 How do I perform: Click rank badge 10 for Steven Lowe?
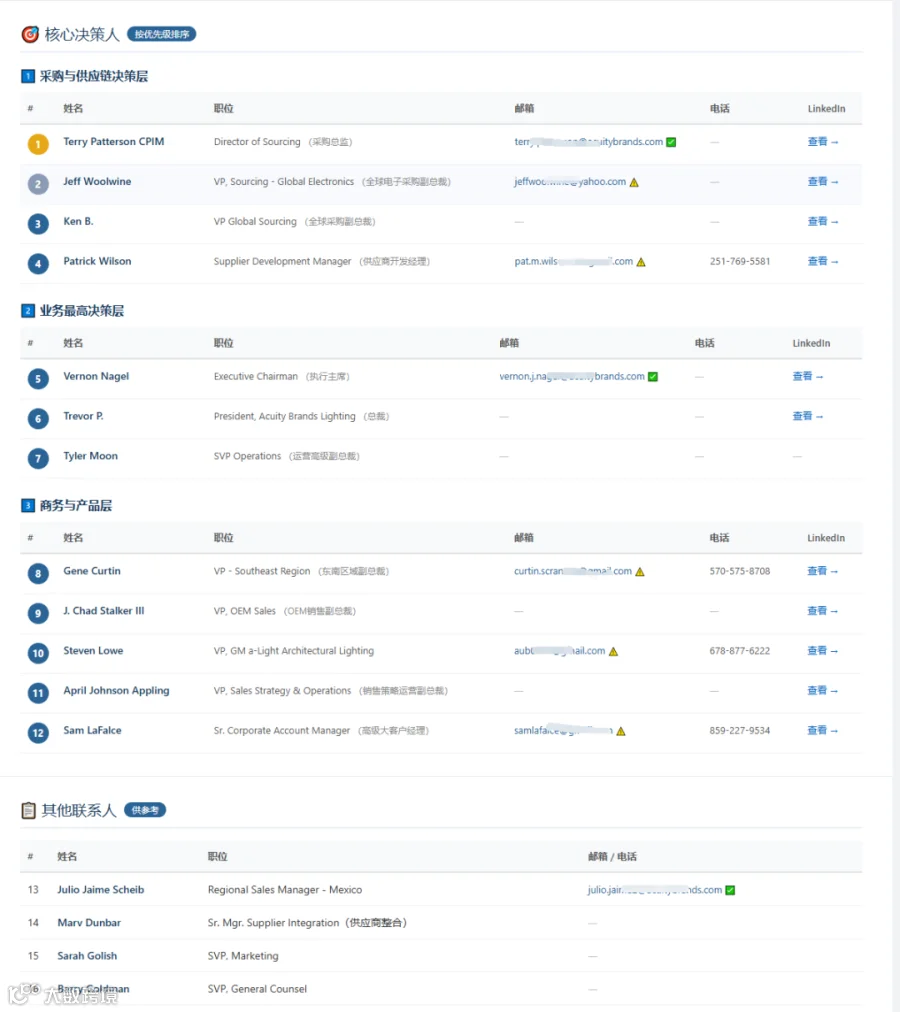click(38, 653)
